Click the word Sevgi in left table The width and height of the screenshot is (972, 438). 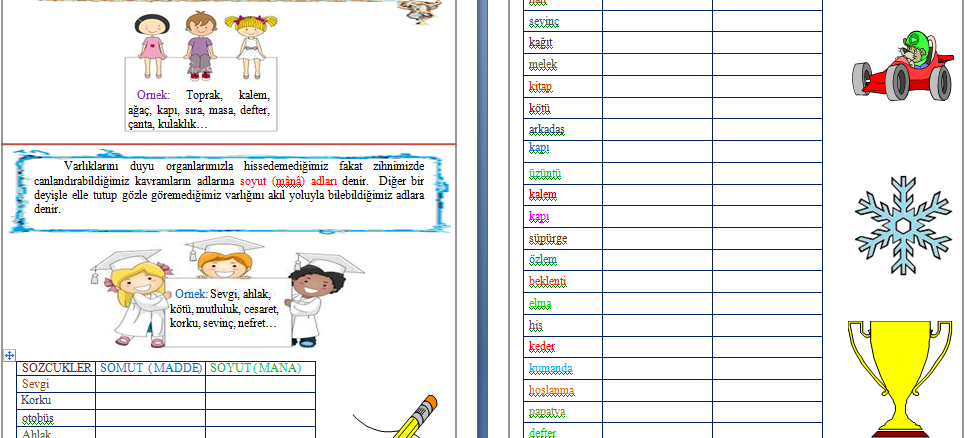click(x=35, y=384)
